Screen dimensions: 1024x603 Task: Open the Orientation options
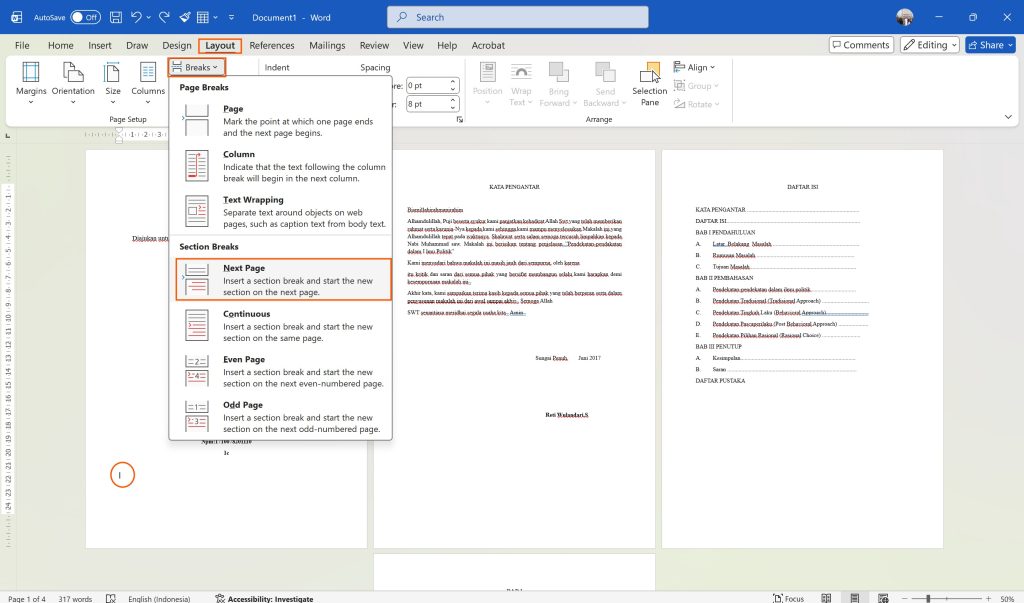(x=73, y=82)
